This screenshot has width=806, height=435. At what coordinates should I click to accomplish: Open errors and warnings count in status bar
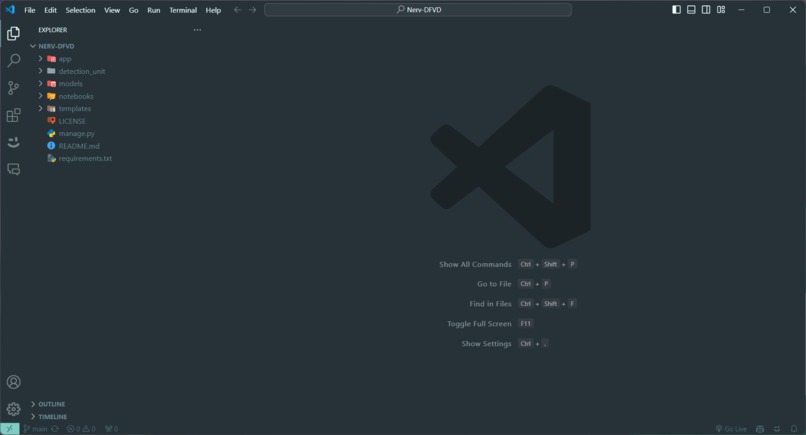[81, 429]
